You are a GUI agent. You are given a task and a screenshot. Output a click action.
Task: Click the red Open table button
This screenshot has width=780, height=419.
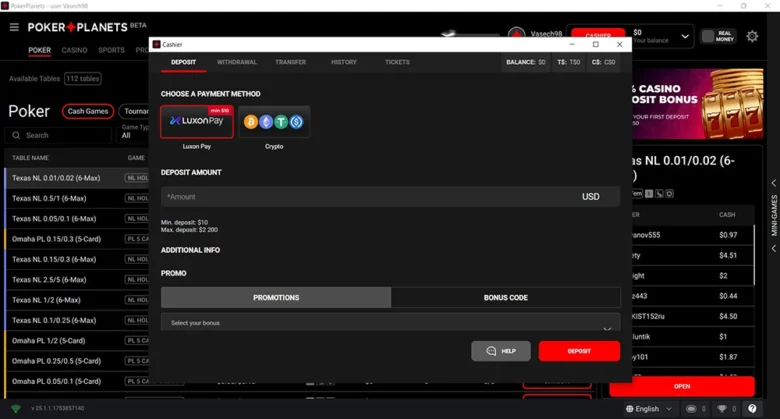coord(682,386)
